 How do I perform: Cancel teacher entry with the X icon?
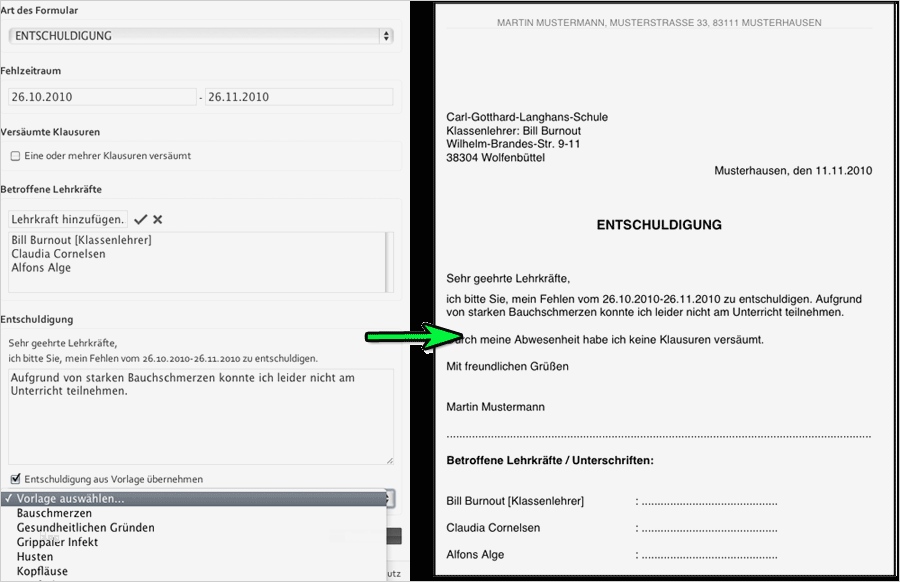click(156, 219)
